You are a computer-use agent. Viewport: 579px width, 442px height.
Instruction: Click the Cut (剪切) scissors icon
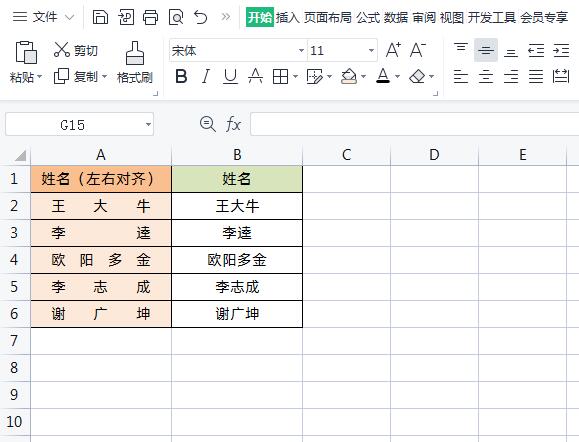pos(62,50)
